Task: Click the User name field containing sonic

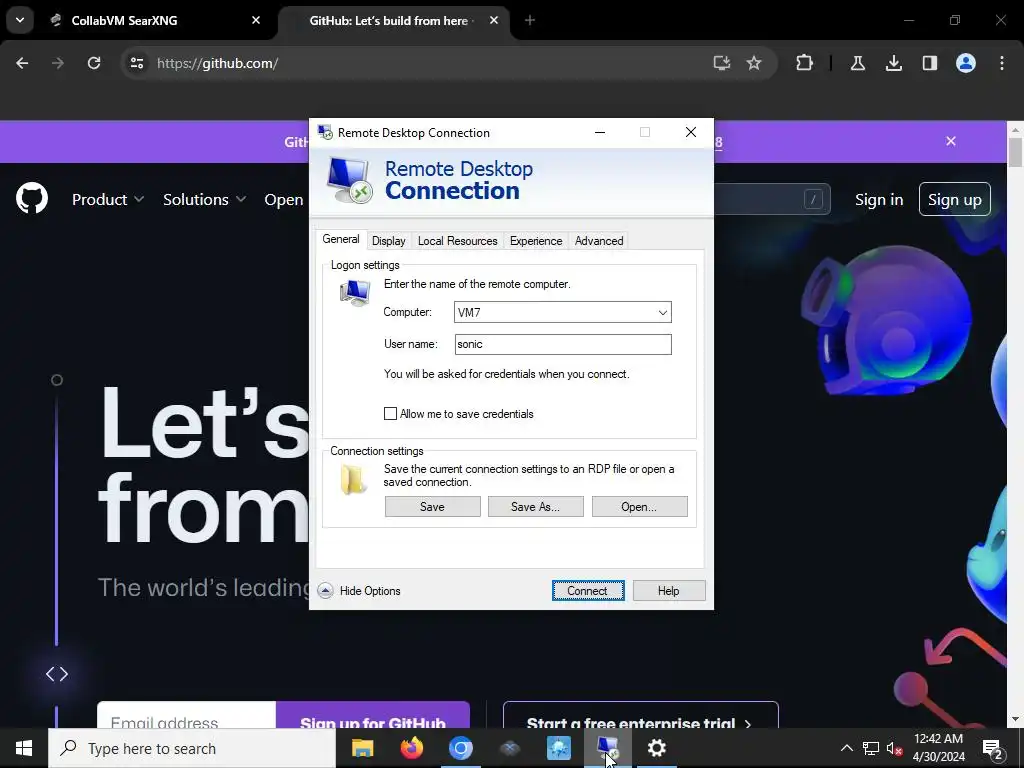Action: [x=563, y=344]
